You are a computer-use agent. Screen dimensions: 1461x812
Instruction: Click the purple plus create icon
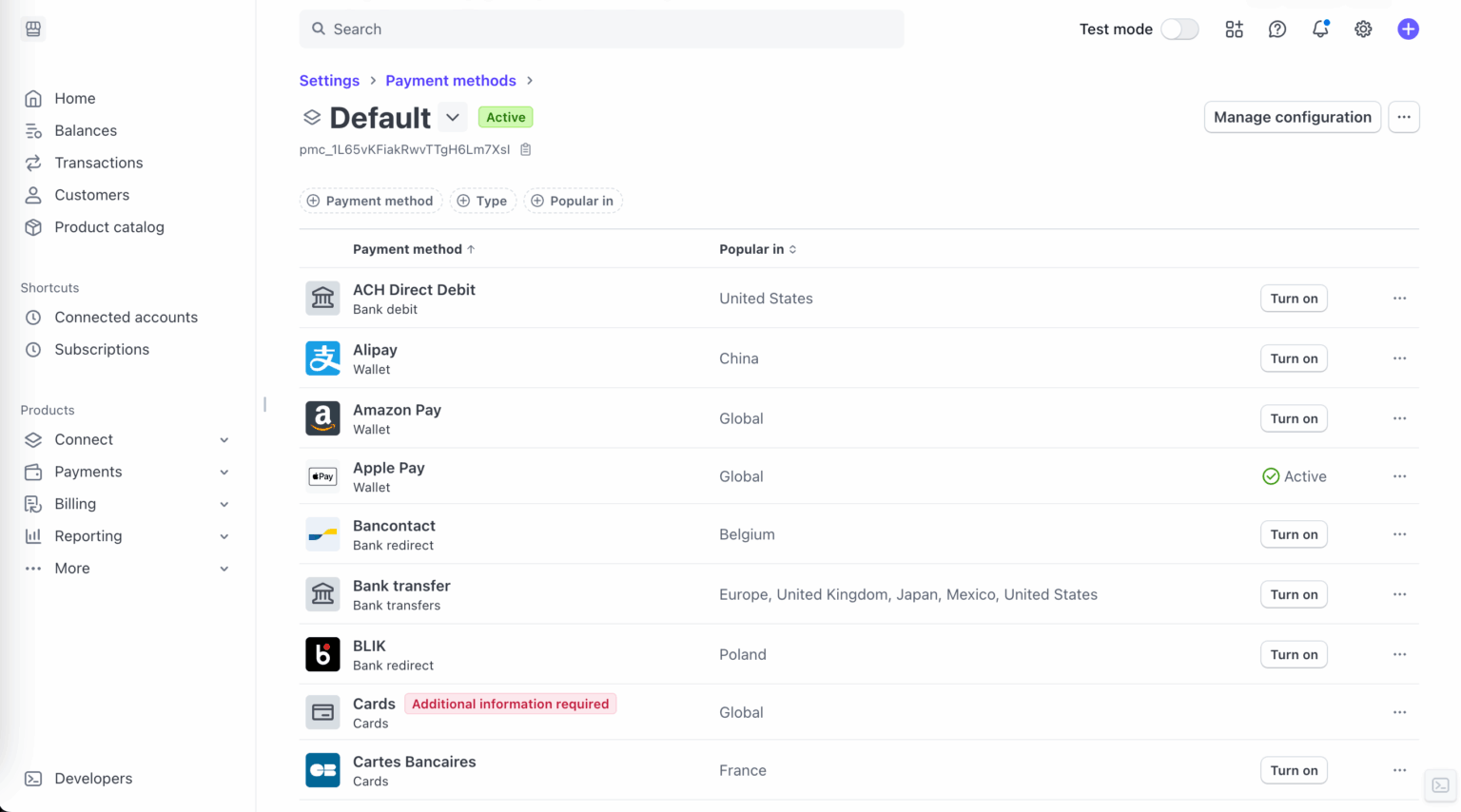click(x=1408, y=29)
